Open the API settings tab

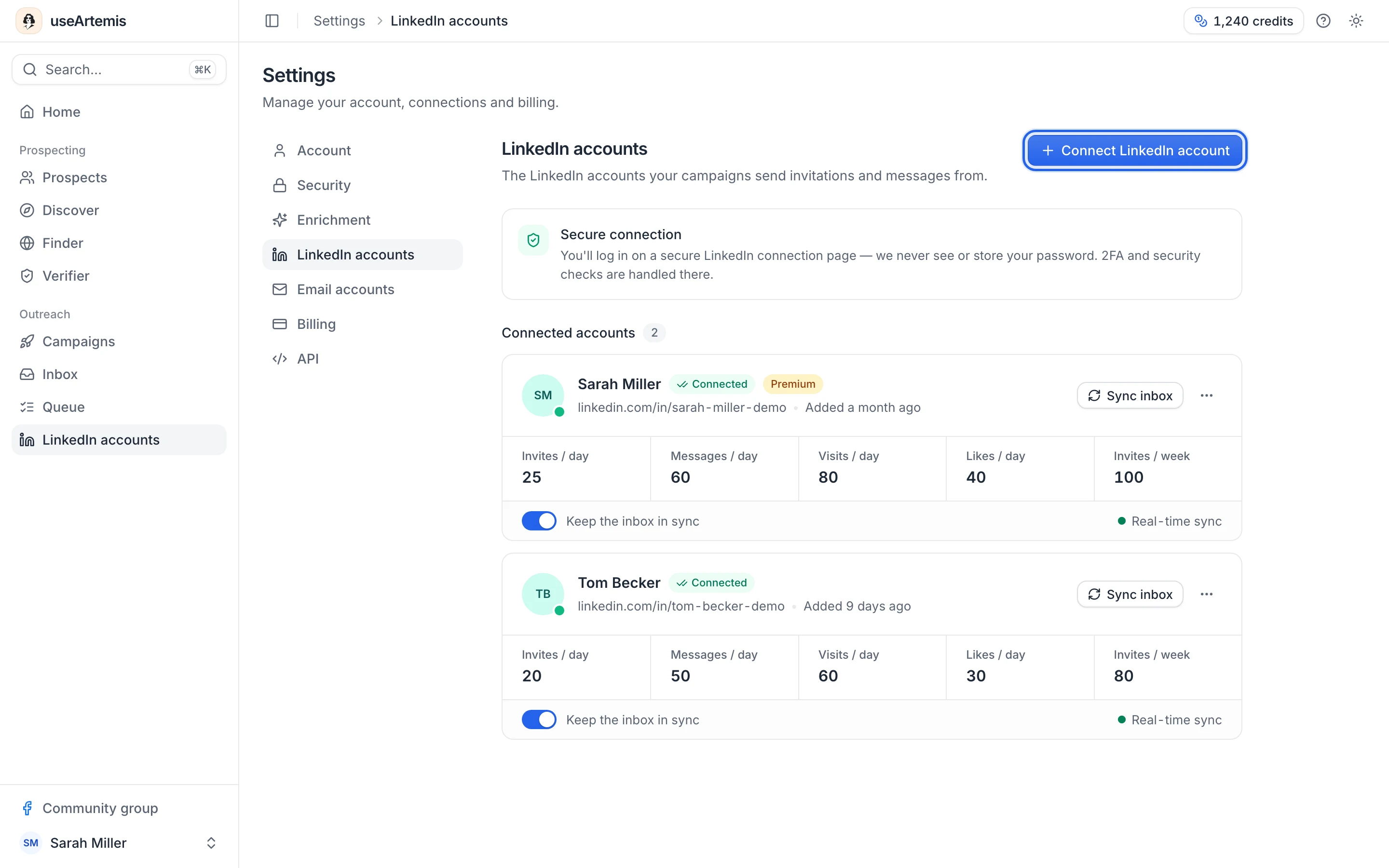point(363,359)
